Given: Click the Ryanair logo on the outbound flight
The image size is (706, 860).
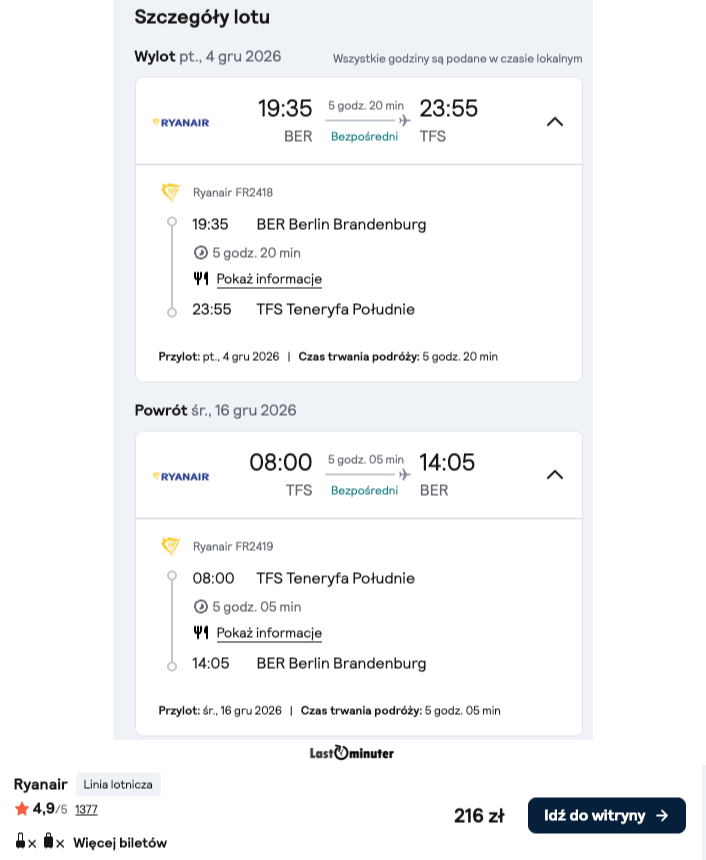Looking at the screenshot, I should coord(180,123).
